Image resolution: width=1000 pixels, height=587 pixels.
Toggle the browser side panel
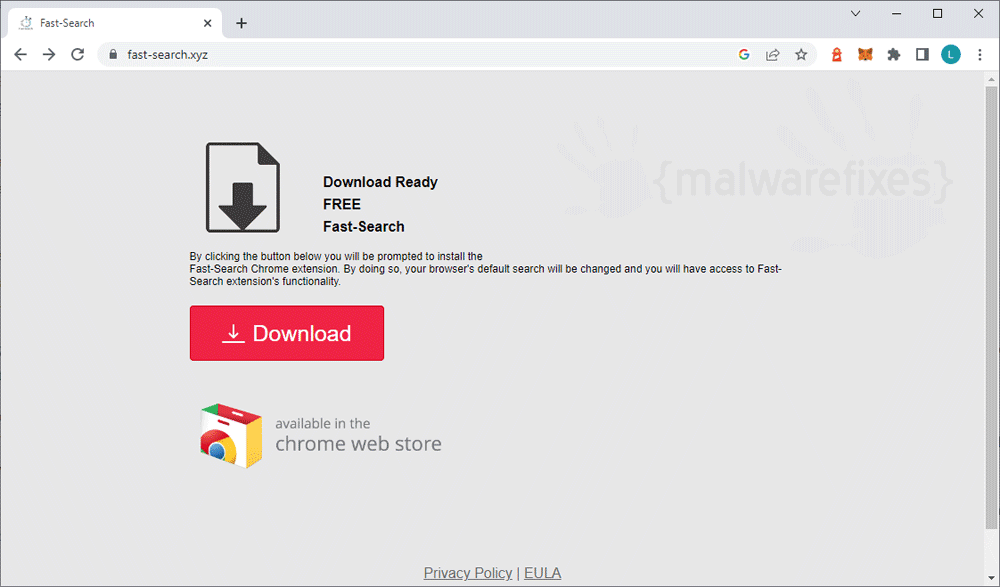pyautogui.click(x=922, y=55)
